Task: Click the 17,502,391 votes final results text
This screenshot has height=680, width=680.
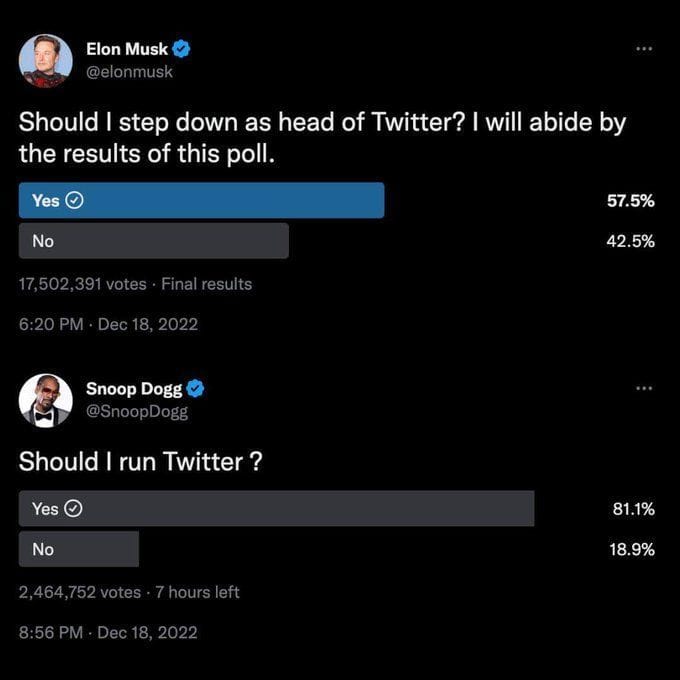Action: coord(135,284)
